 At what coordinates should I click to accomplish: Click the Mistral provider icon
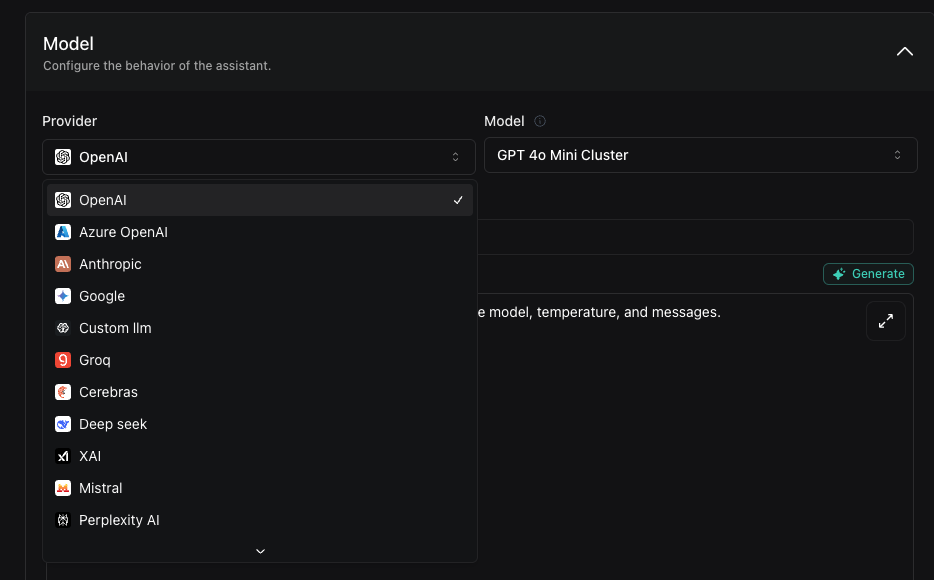point(63,488)
